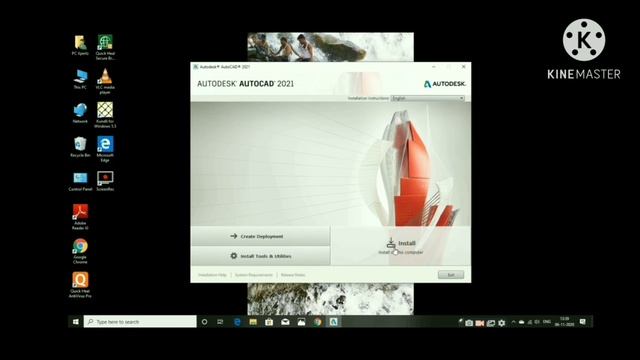The height and width of the screenshot is (360, 640).
Task: Open This PC desktop icon
Action: point(80,79)
